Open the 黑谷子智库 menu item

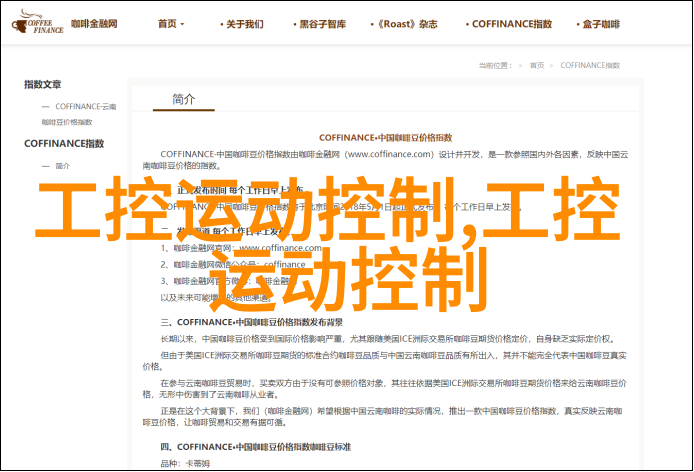319,24
